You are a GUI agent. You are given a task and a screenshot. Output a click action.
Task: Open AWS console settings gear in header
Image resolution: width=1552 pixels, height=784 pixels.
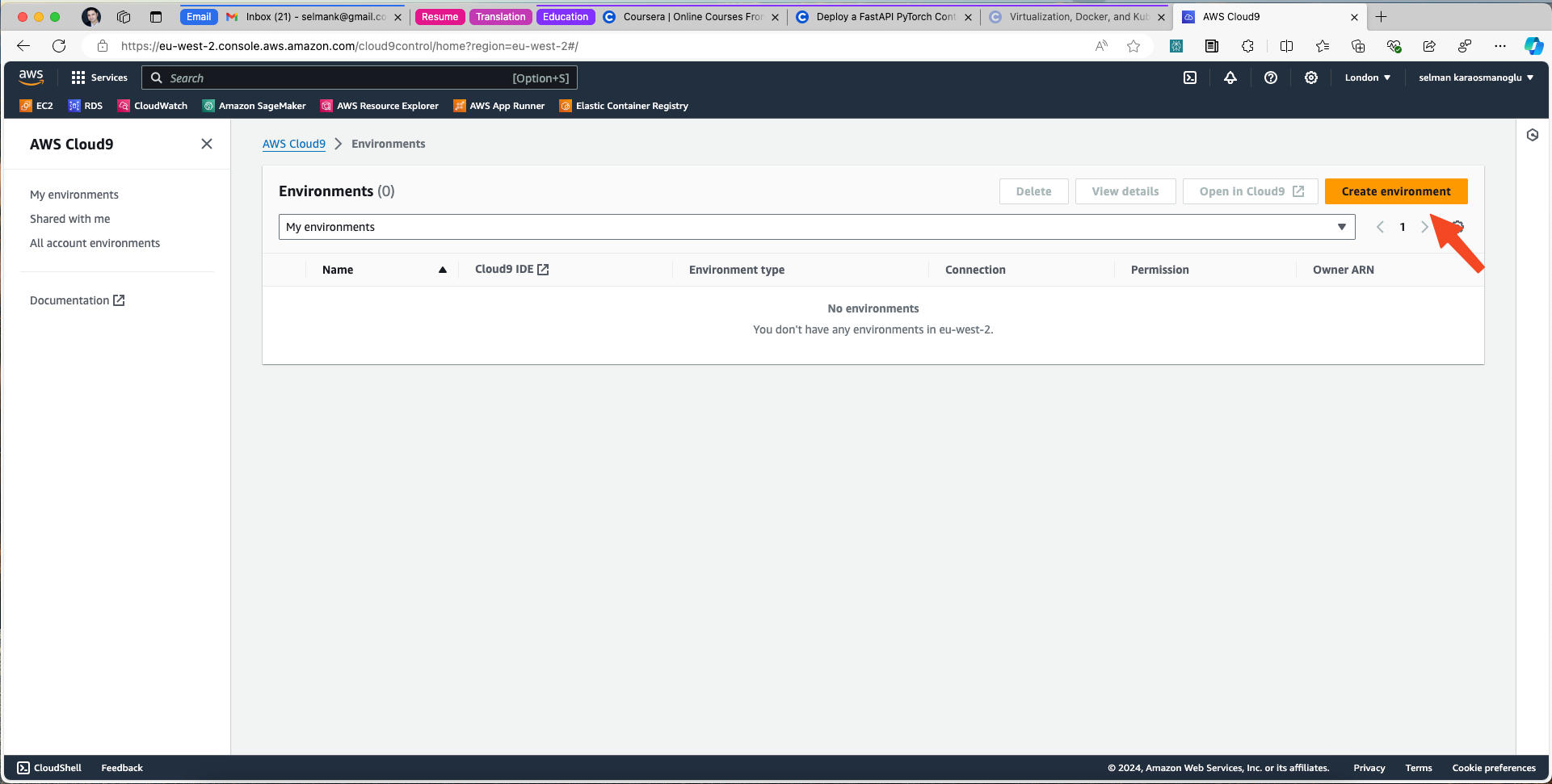click(x=1311, y=78)
